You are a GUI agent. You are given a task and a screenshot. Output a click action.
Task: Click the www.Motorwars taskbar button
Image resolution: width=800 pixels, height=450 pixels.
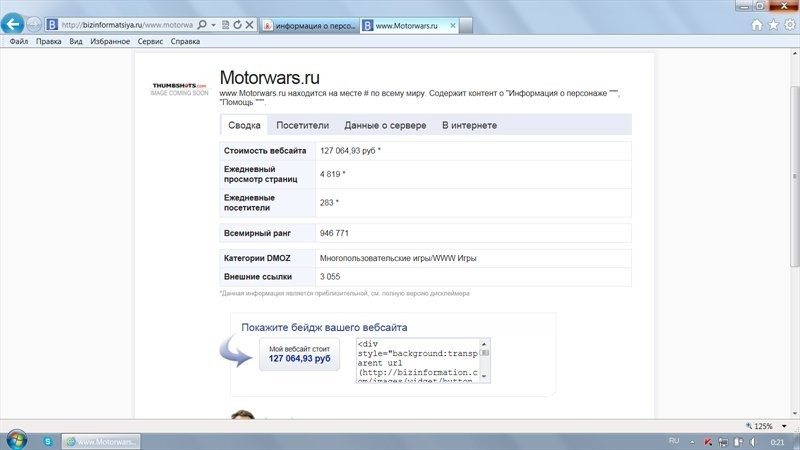tap(101, 442)
